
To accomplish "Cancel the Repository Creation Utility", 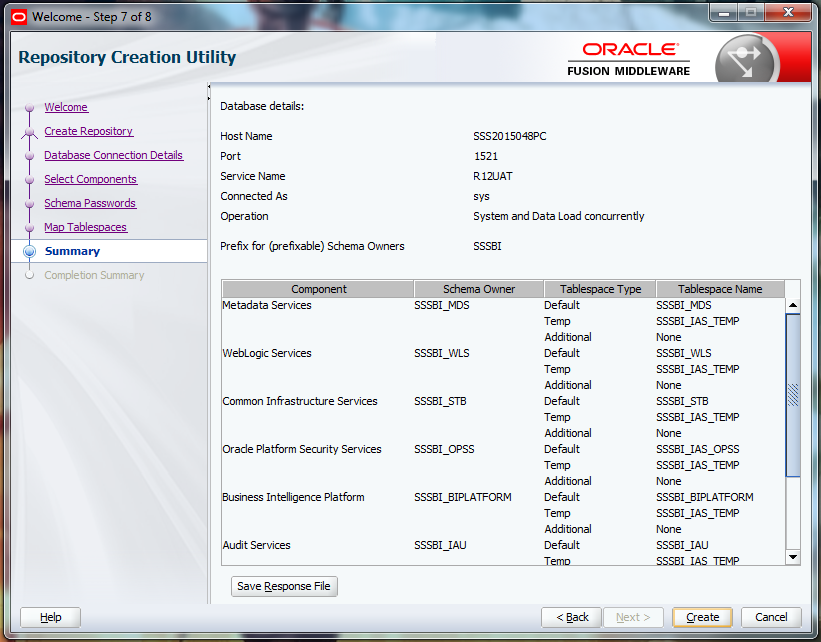I will click(771, 617).
